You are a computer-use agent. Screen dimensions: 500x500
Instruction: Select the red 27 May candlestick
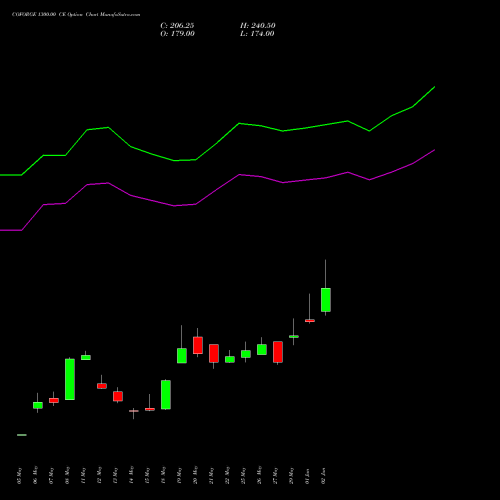click(x=278, y=352)
